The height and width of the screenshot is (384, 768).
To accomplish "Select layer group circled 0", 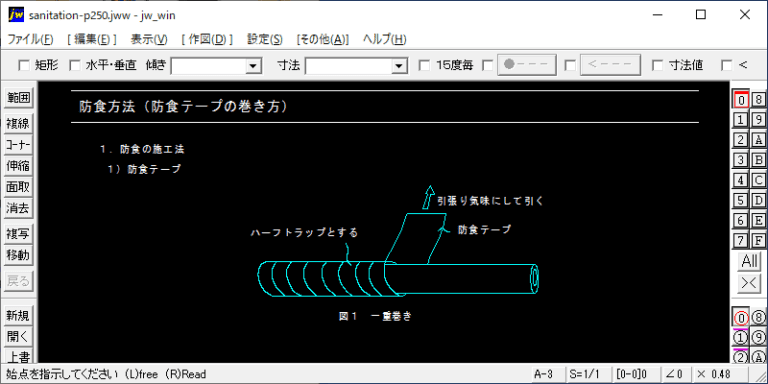I will tap(741, 317).
